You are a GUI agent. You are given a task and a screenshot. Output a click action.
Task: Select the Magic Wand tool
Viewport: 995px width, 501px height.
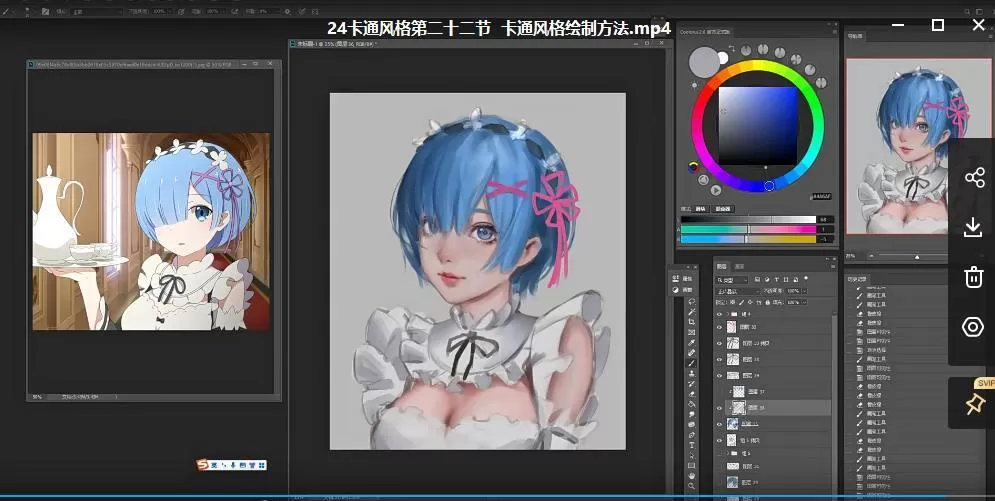[x=692, y=311]
